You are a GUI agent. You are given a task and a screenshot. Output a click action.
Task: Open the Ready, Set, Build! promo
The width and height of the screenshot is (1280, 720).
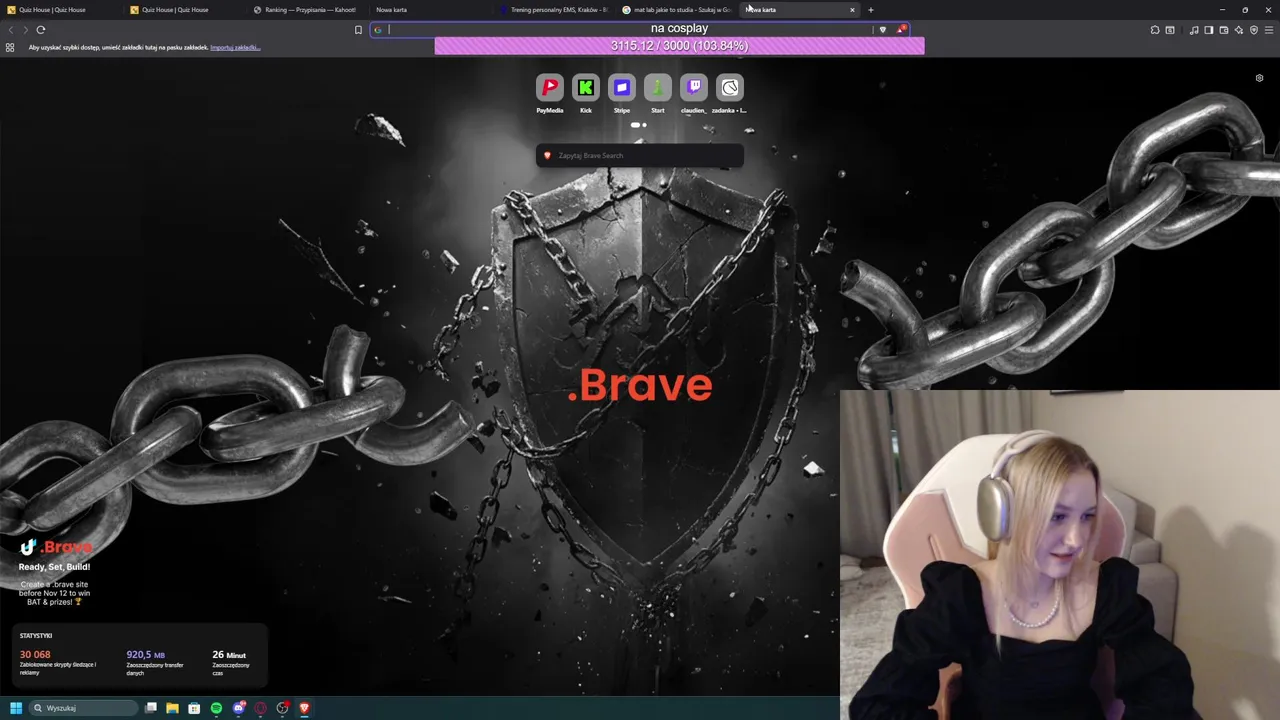54,567
